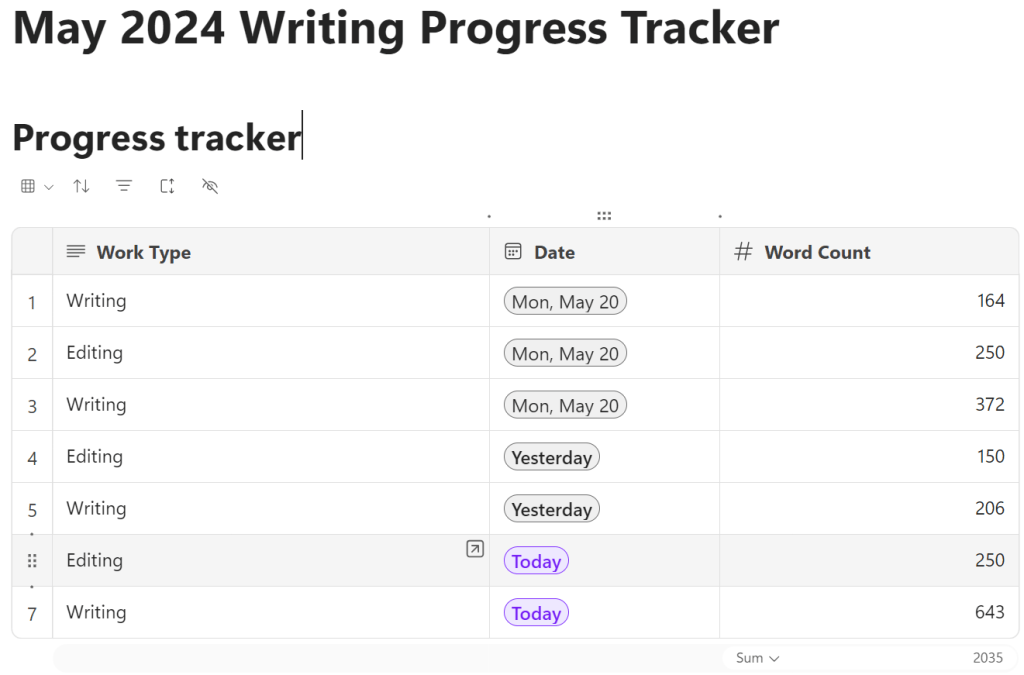Open the table view switcher icon

click(x=28, y=186)
